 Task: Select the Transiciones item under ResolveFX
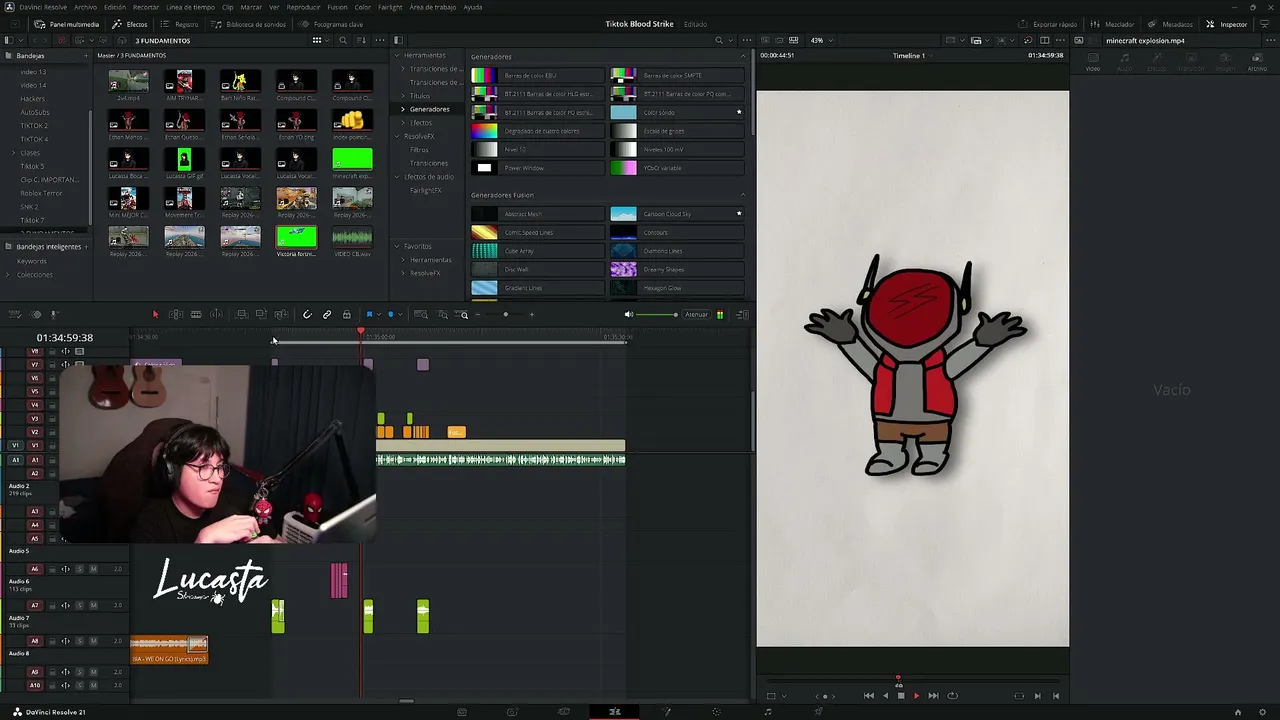click(x=429, y=163)
